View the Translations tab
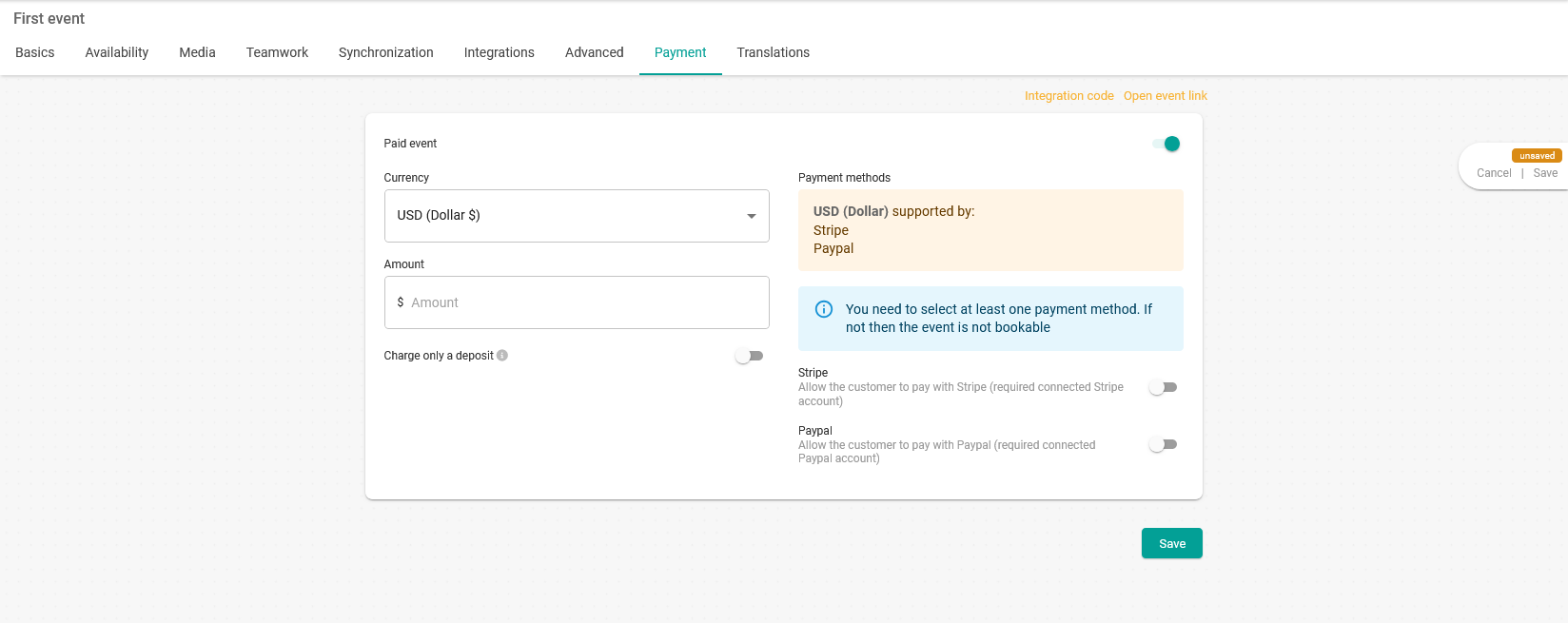The width and height of the screenshot is (1568, 623). [x=773, y=52]
